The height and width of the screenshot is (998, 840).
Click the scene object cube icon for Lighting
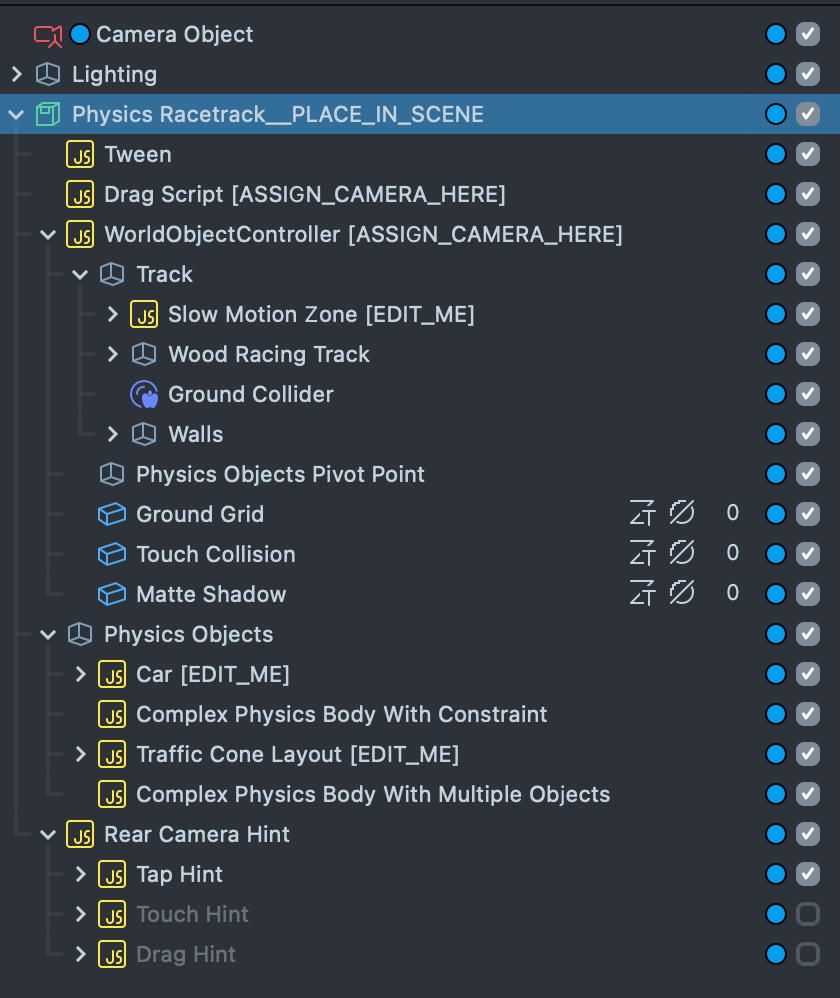(x=47, y=75)
